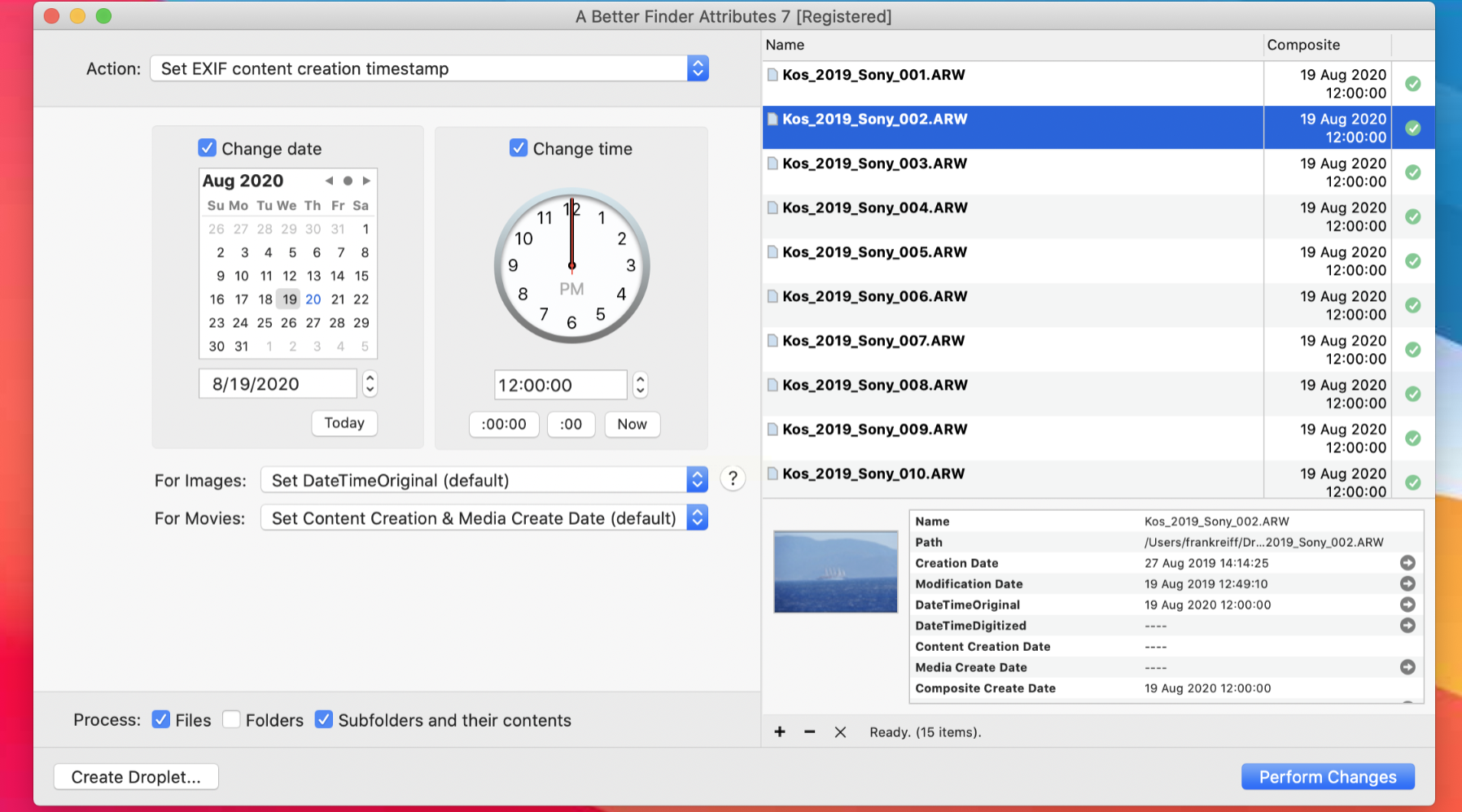Jump to today dot in calendar header

point(348,181)
